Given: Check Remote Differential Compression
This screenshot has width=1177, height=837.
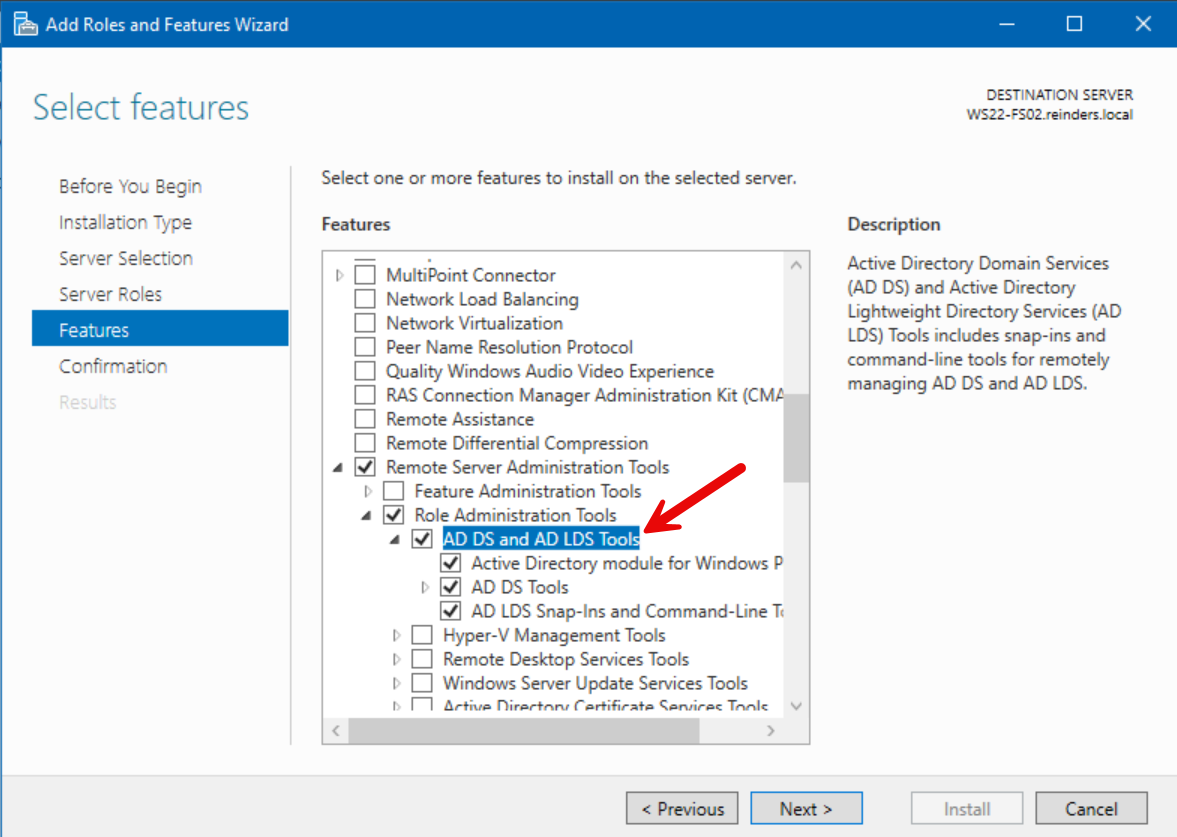Looking at the screenshot, I should click(x=365, y=442).
